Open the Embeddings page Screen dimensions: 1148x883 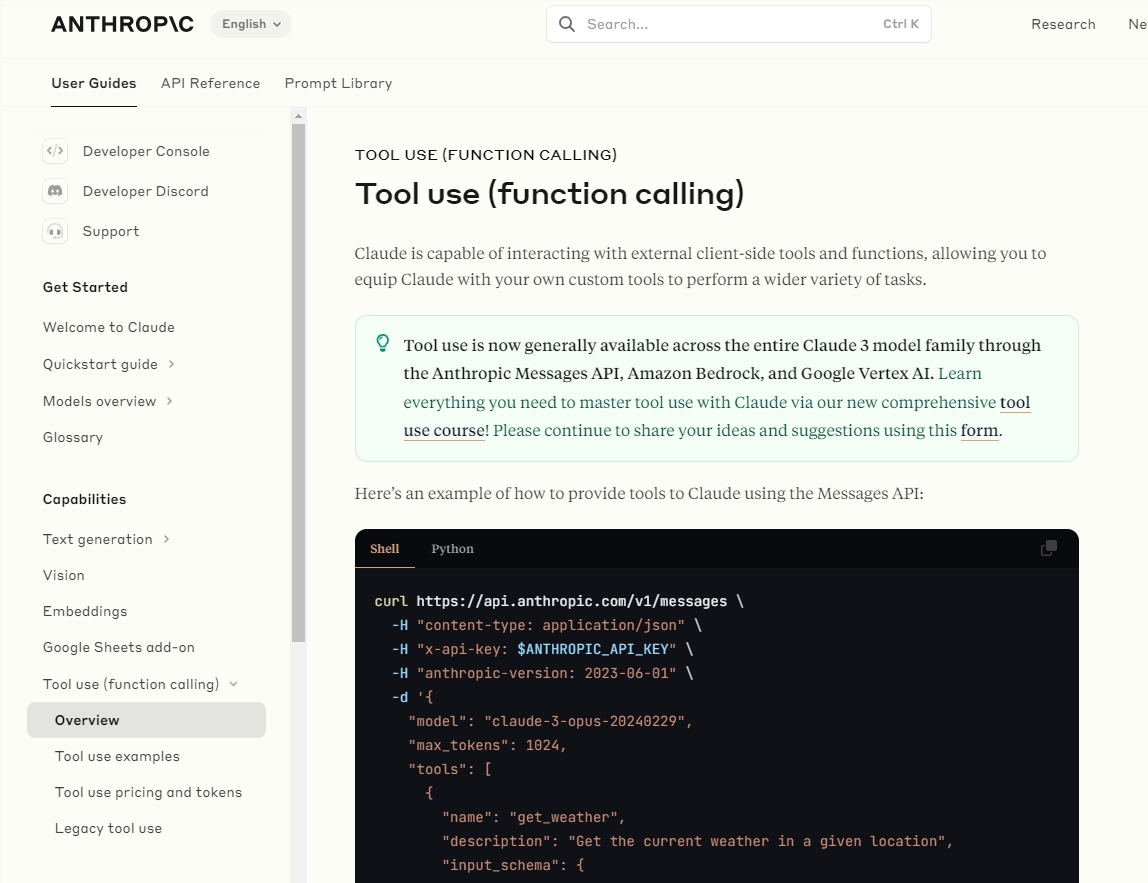pyautogui.click(x=85, y=611)
